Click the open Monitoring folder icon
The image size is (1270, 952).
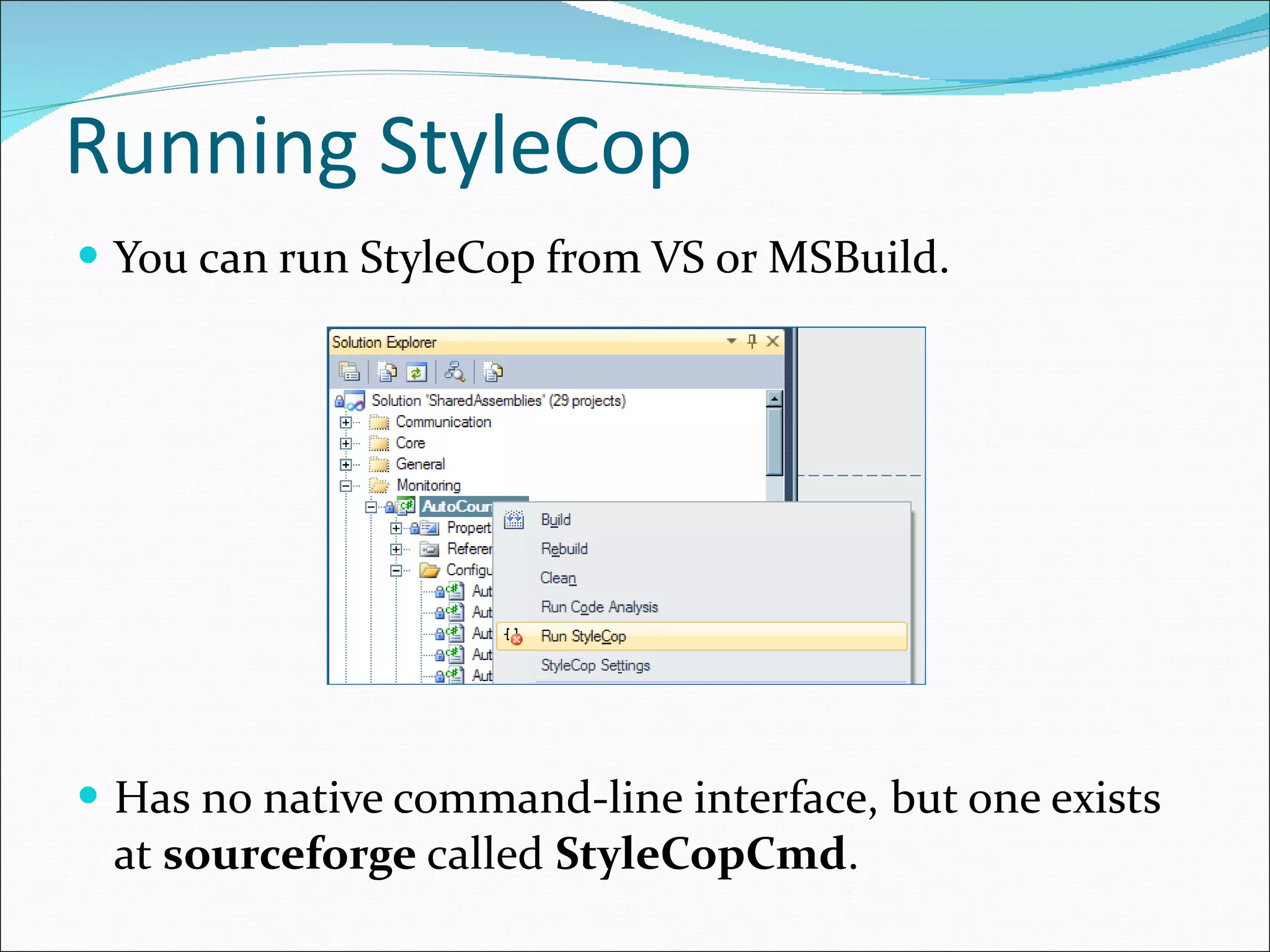[379, 485]
